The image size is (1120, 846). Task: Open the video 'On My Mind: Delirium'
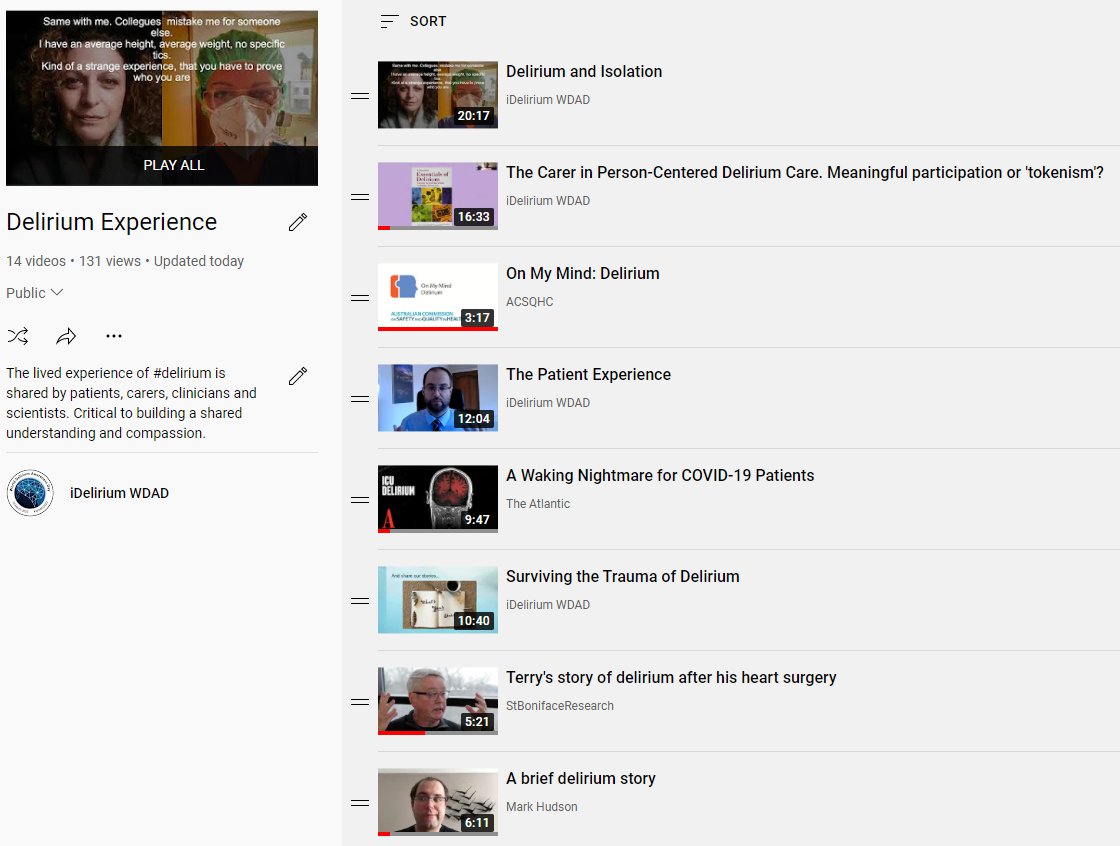pyautogui.click(x=582, y=273)
